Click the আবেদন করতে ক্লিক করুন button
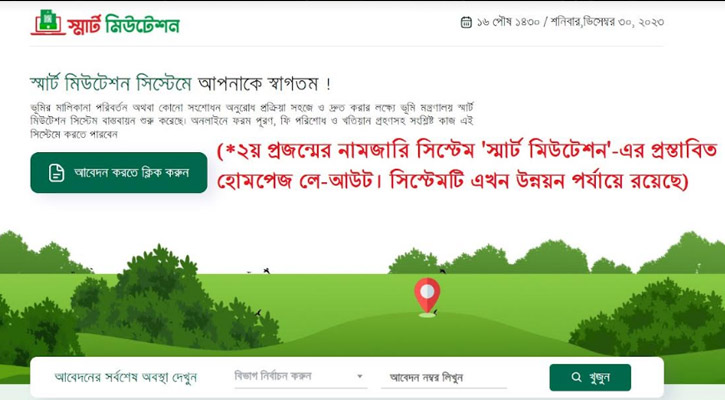Image resolution: width=725 pixels, height=400 pixels. pyautogui.click(x=119, y=172)
